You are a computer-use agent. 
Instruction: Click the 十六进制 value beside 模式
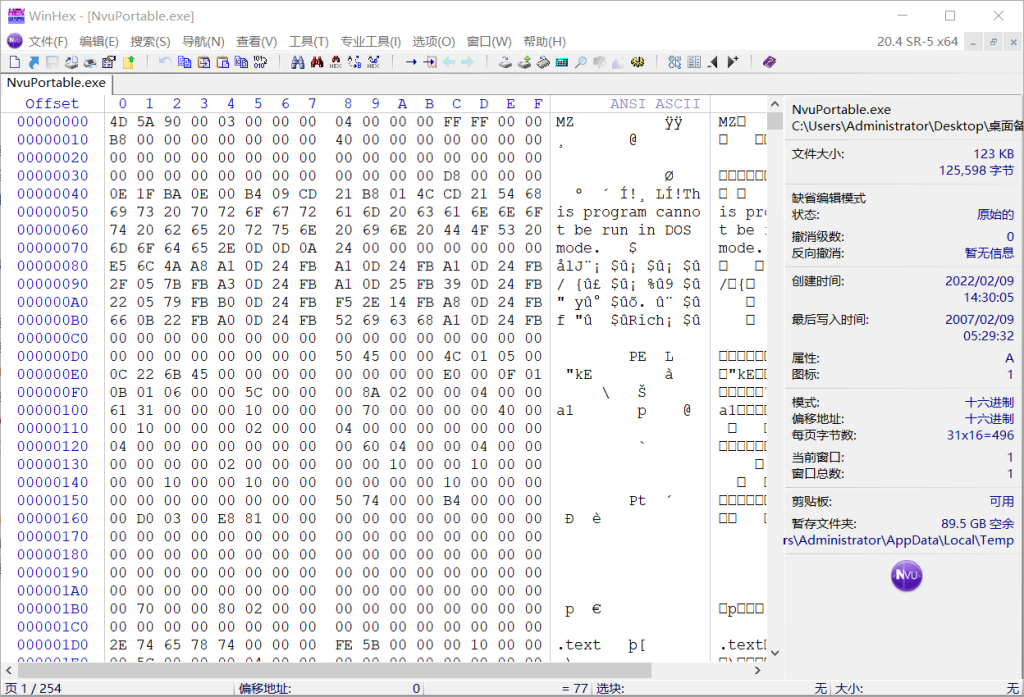point(989,402)
